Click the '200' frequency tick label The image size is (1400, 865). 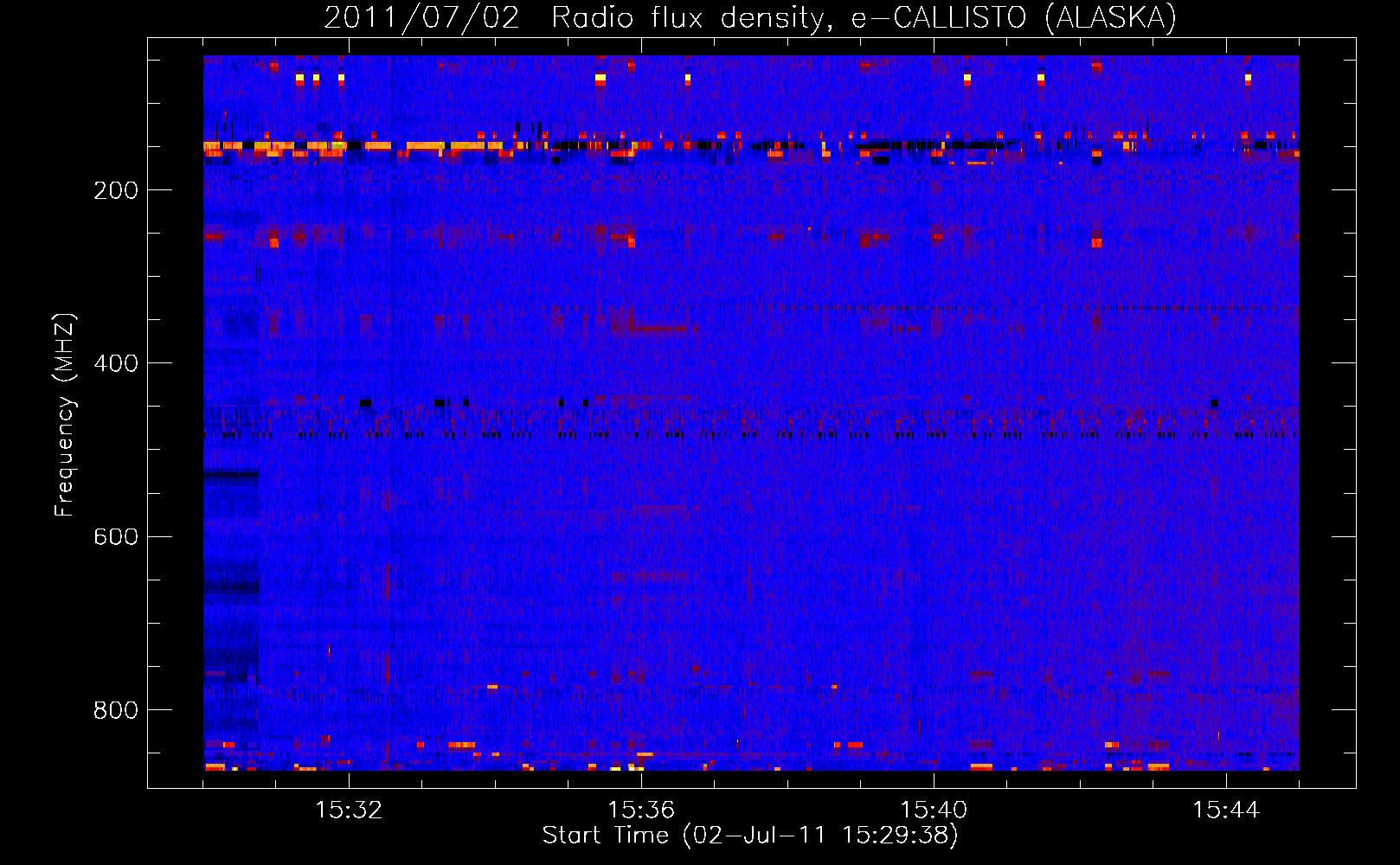pos(116,190)
